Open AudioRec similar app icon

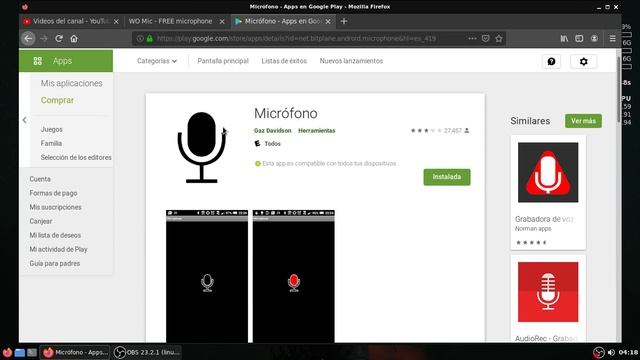click(548, 292)
